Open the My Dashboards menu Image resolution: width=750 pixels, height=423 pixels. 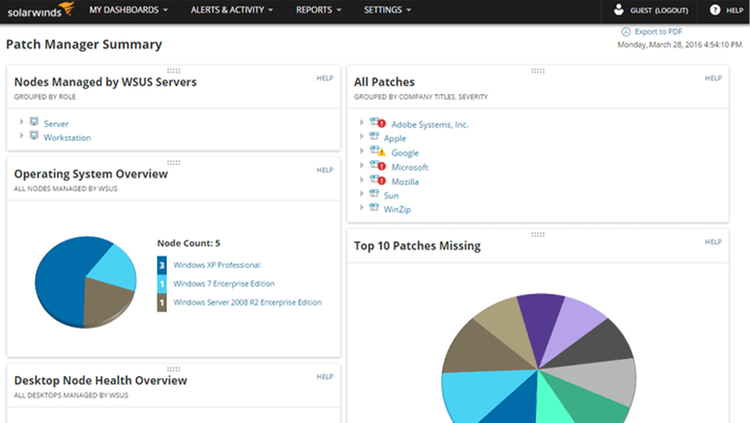(128, 10)
